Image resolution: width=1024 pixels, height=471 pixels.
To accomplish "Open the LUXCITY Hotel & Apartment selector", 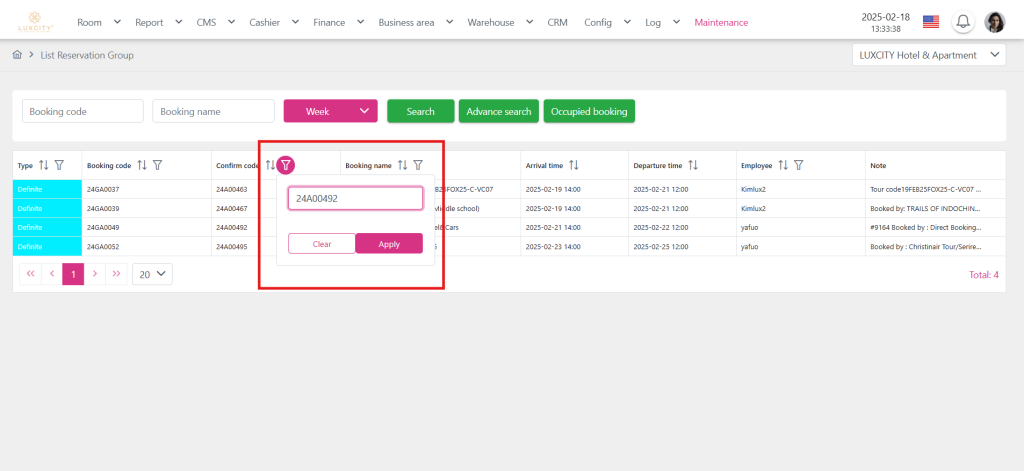I will (928, 55).
